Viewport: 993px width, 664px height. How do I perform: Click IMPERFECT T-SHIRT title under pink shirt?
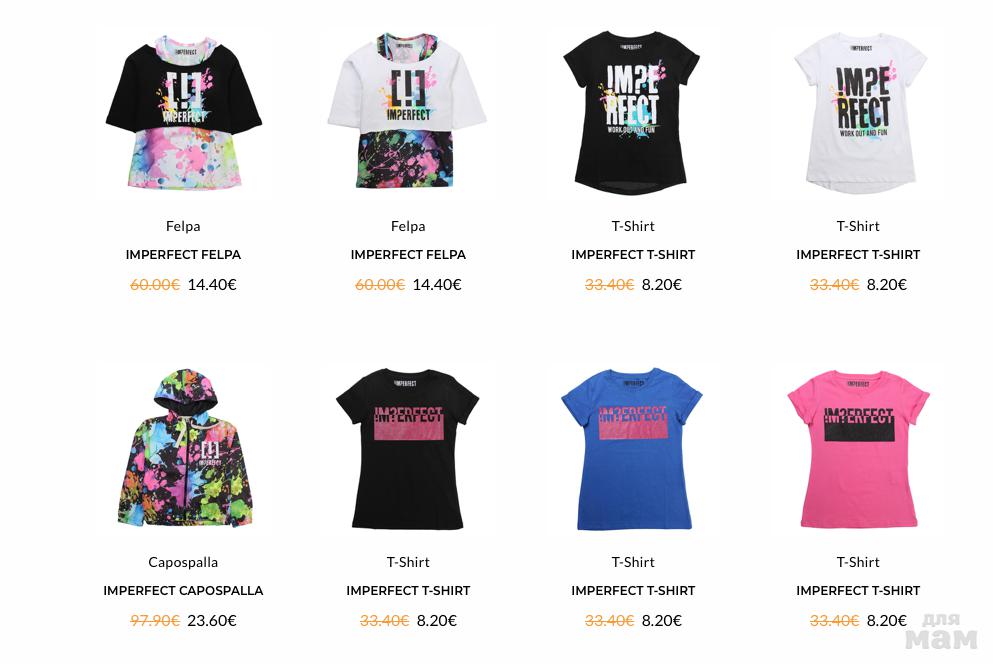(858, 591)
